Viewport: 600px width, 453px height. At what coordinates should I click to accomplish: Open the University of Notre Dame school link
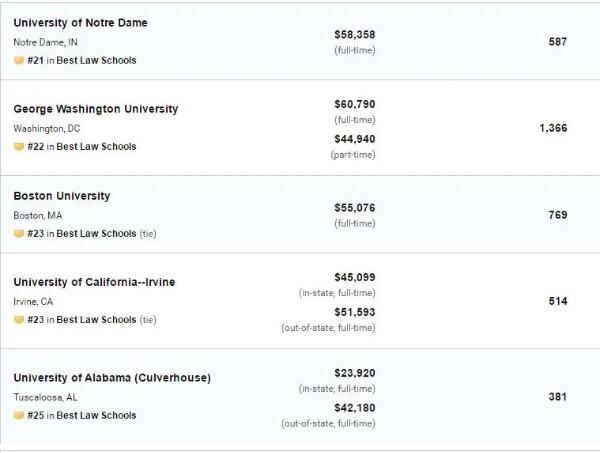click(x=80, y=23)
